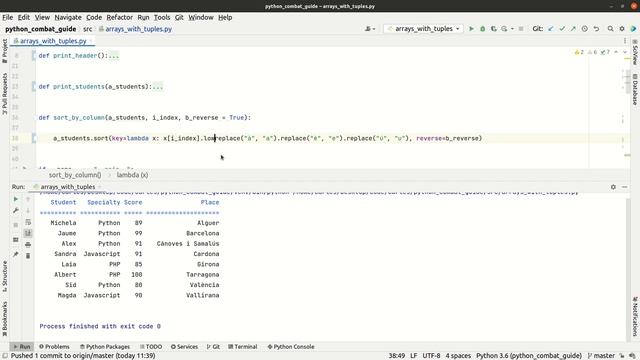This screenshot has width=640, height=360.
Task: Run with coverage from the toolbar
Action: click(x=493, y=29)
